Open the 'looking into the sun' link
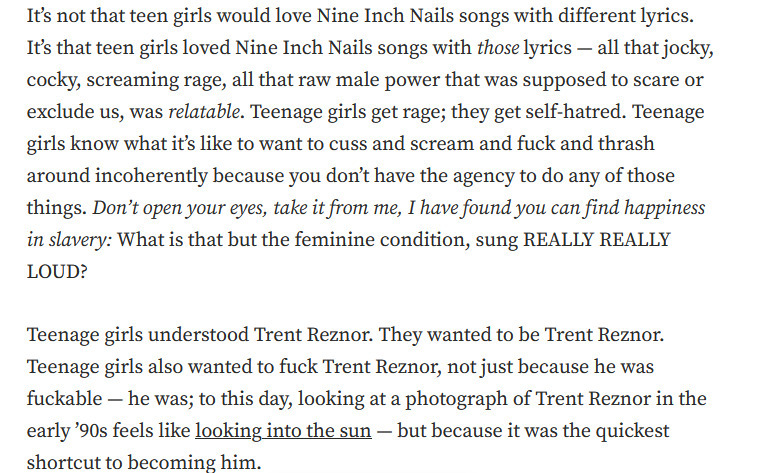 point(283,430)
